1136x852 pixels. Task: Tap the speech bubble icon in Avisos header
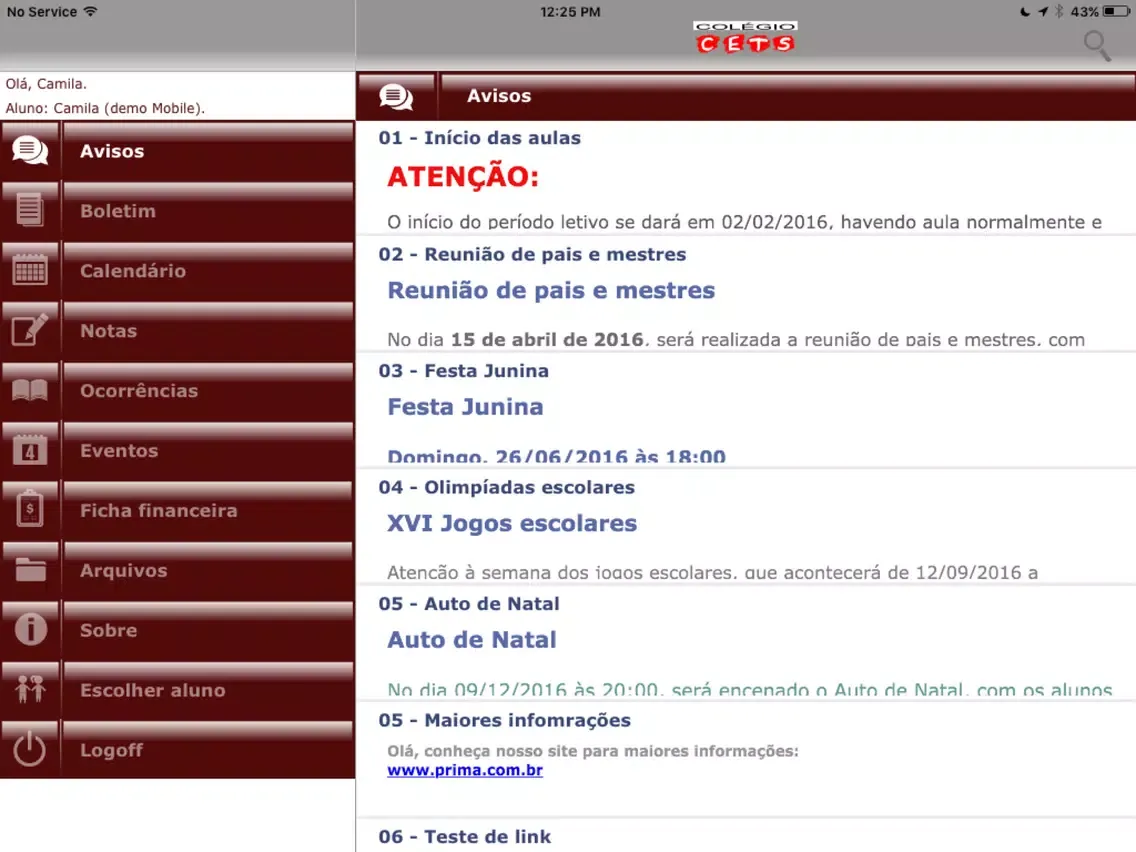coord(396,96)
